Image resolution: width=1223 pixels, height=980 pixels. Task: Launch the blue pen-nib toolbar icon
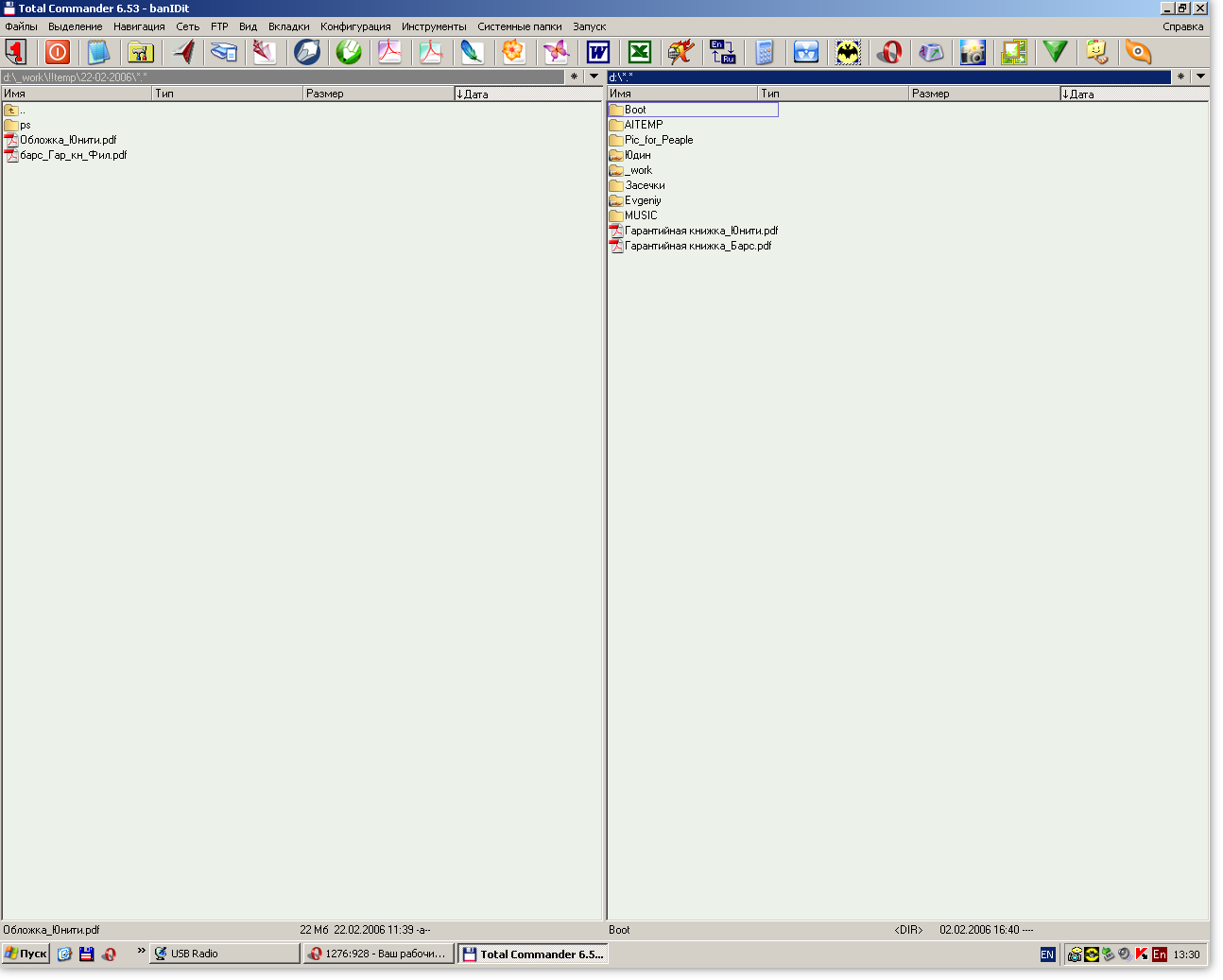[307, 52]
